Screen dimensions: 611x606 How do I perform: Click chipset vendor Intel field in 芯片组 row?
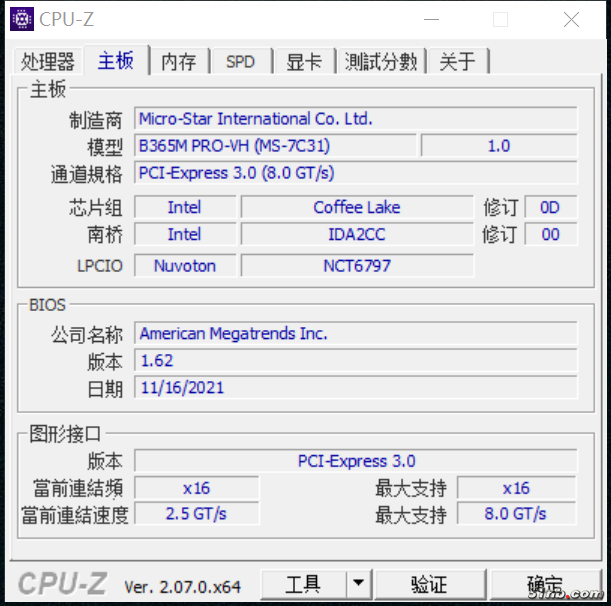185,207
